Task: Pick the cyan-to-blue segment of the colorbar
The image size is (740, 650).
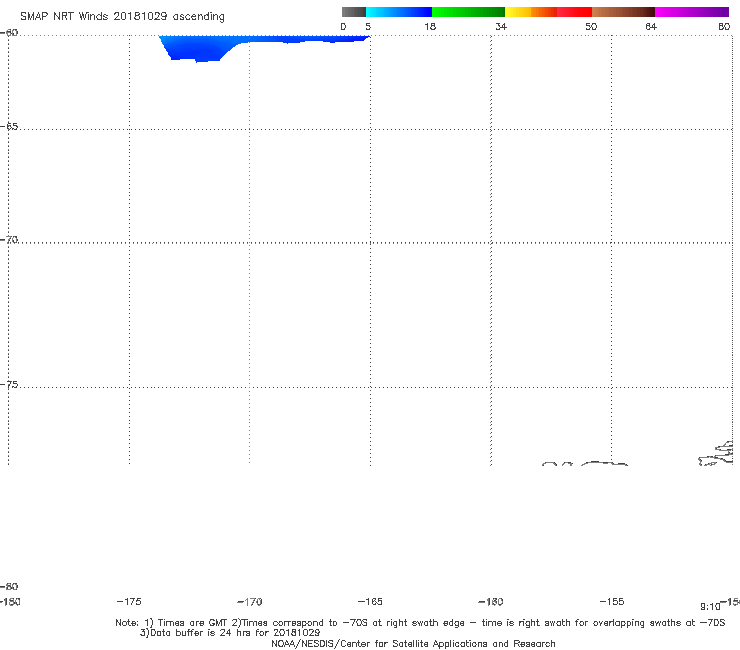Action: (x=399, y=12)
